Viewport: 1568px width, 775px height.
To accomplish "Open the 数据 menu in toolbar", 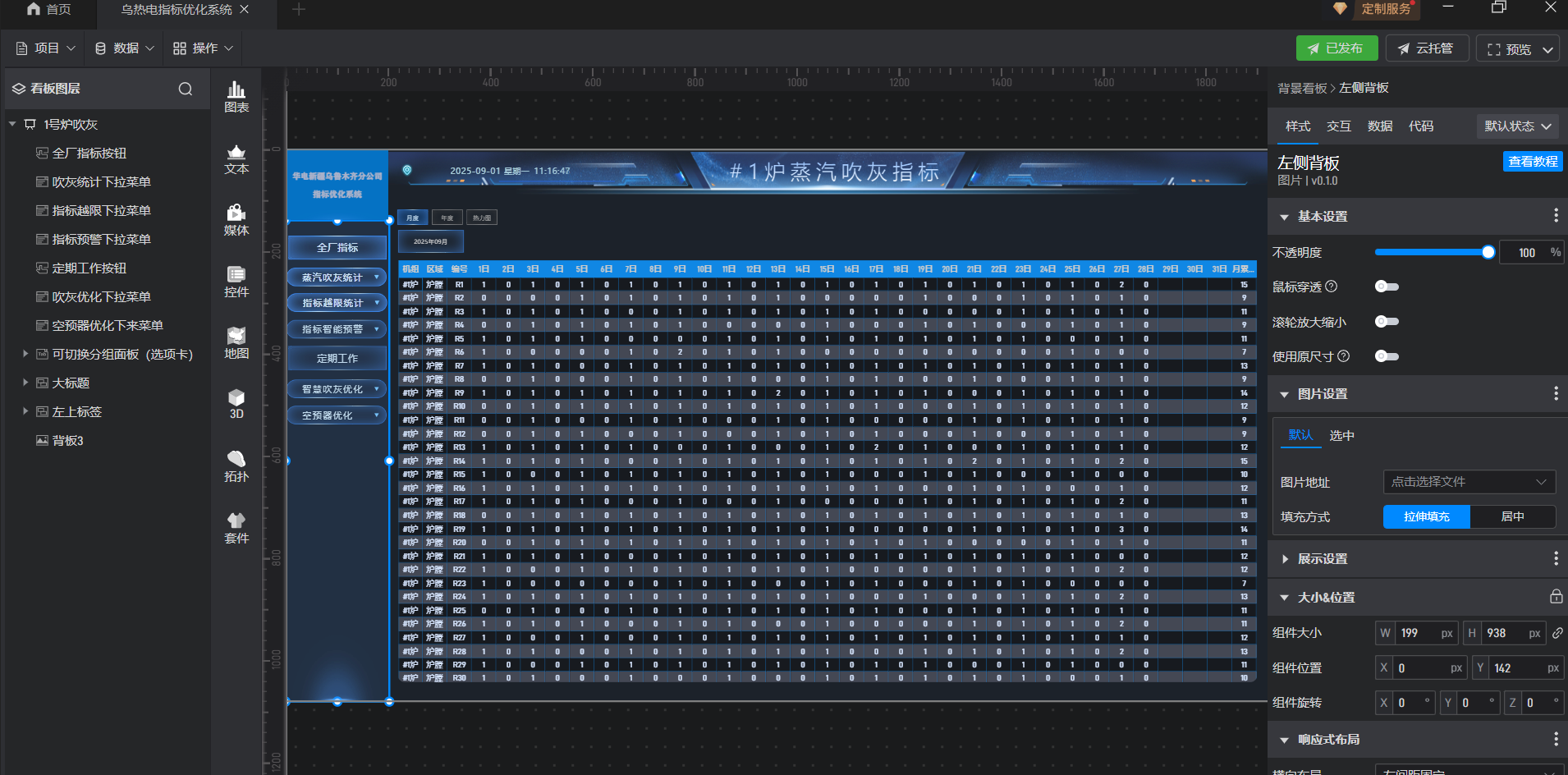I will point(125,48).
